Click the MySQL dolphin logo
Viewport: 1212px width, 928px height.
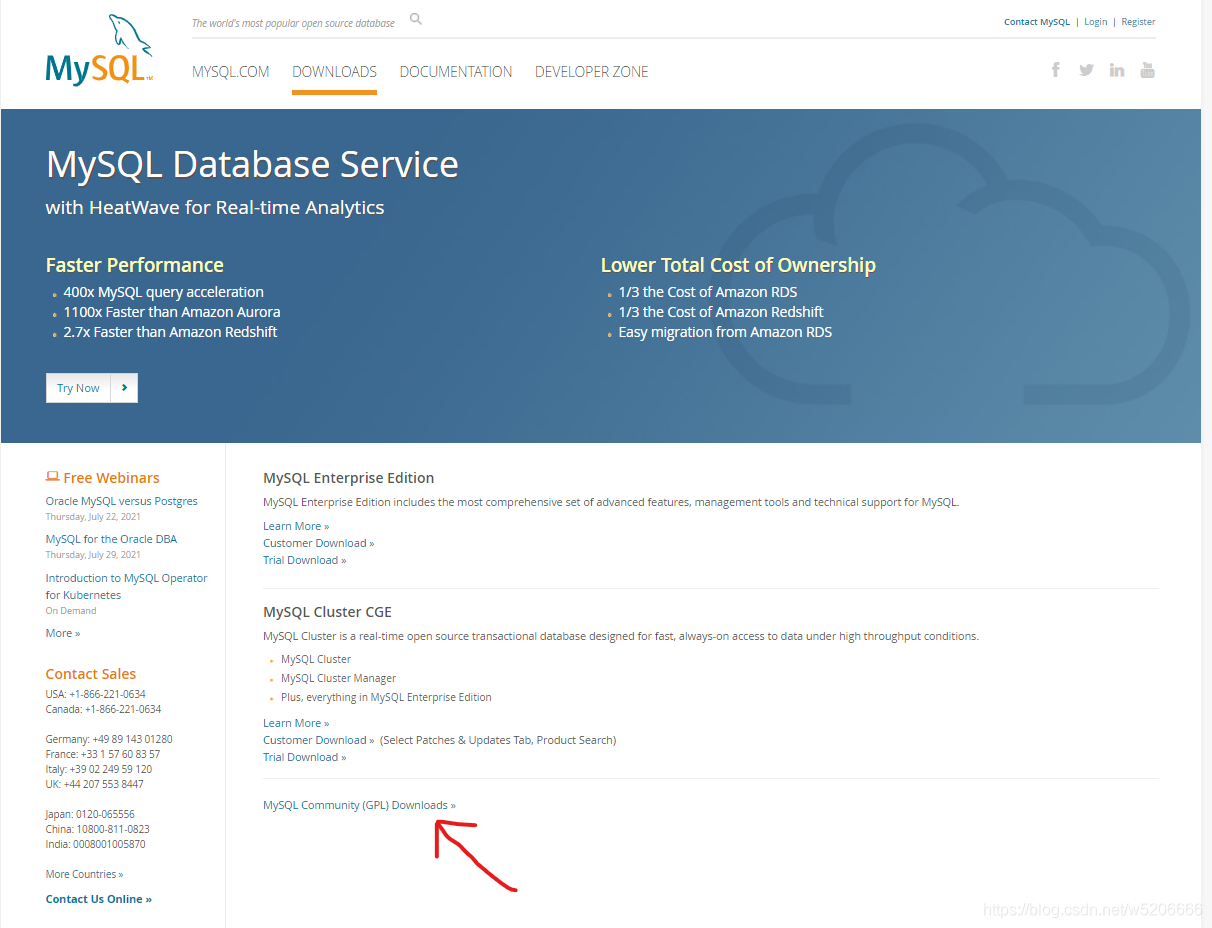pos(99,49)
